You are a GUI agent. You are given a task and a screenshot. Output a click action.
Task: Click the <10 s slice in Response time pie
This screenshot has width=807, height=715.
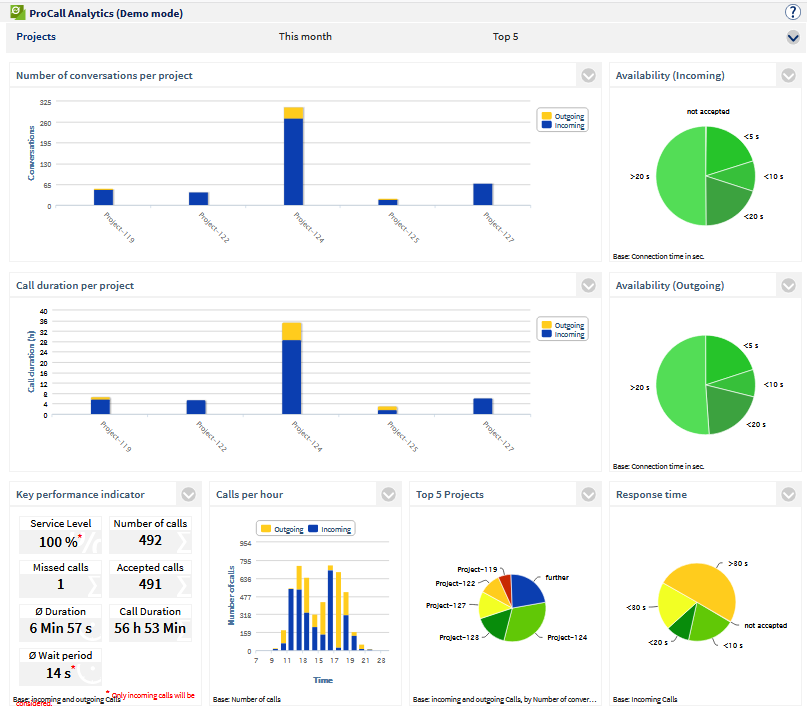coord(708,623)
